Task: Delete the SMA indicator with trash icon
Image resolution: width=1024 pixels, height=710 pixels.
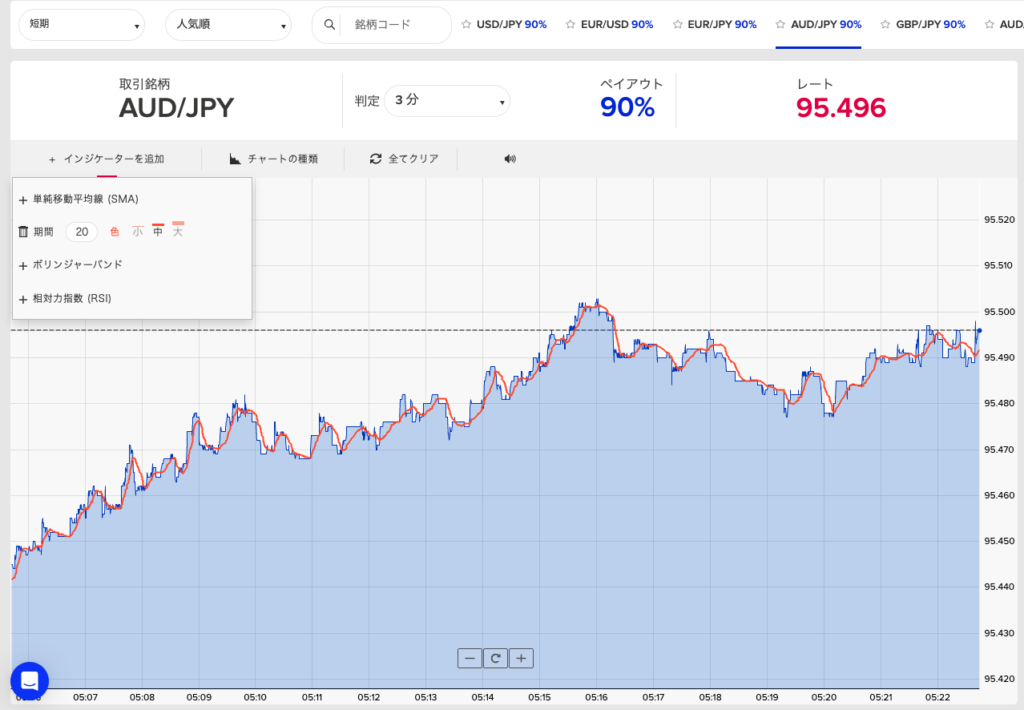Action: (23, 232)
